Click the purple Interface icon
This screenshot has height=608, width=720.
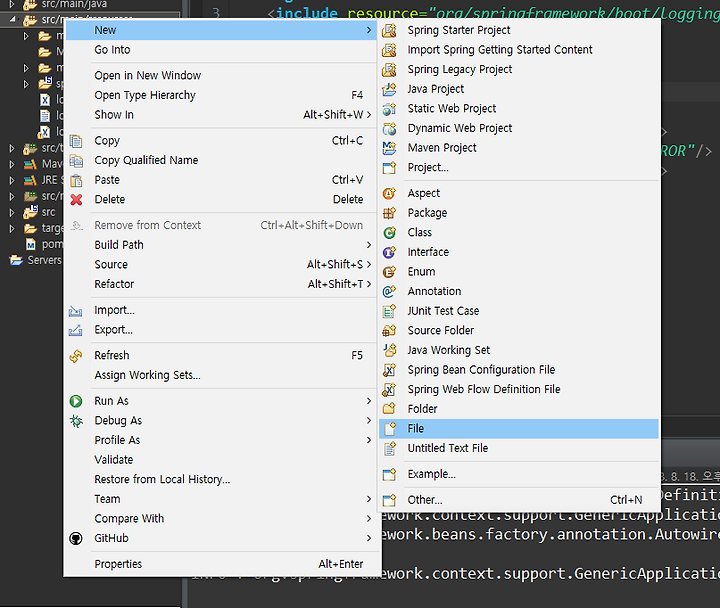pyautogui.click(x=389, y=252)
